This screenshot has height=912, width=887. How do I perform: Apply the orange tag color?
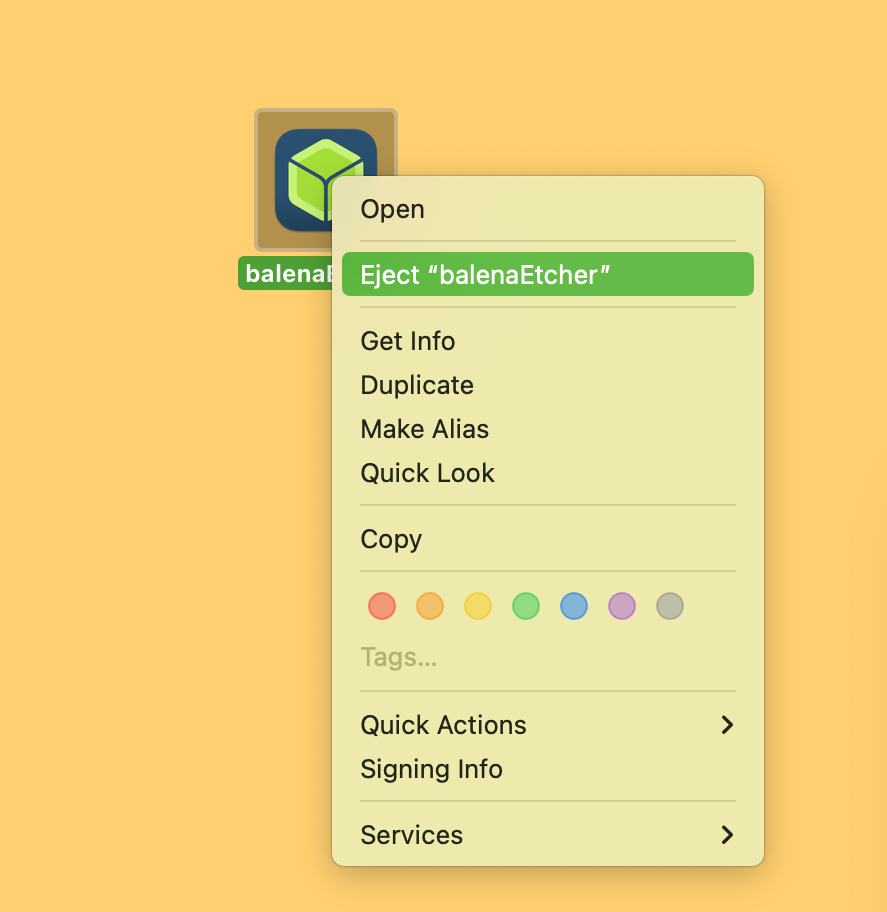tap(430, 606)
